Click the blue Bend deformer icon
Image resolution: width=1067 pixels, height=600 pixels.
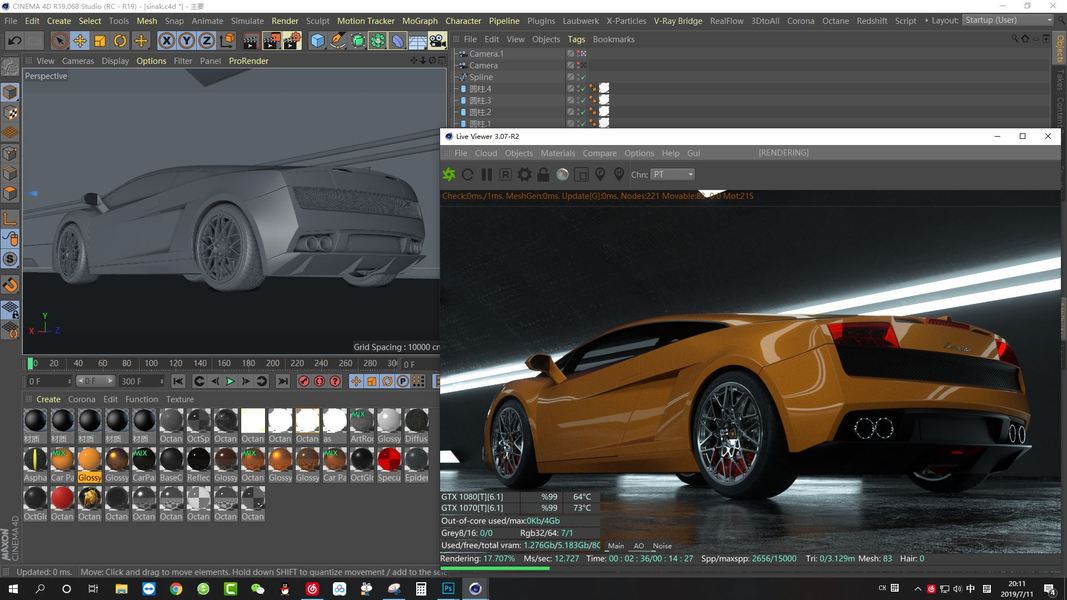tap(397, 41)
